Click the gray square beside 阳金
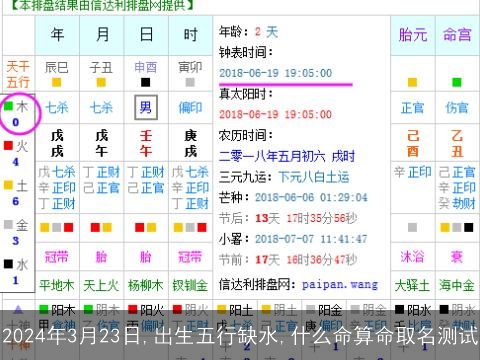 point(311,310)
